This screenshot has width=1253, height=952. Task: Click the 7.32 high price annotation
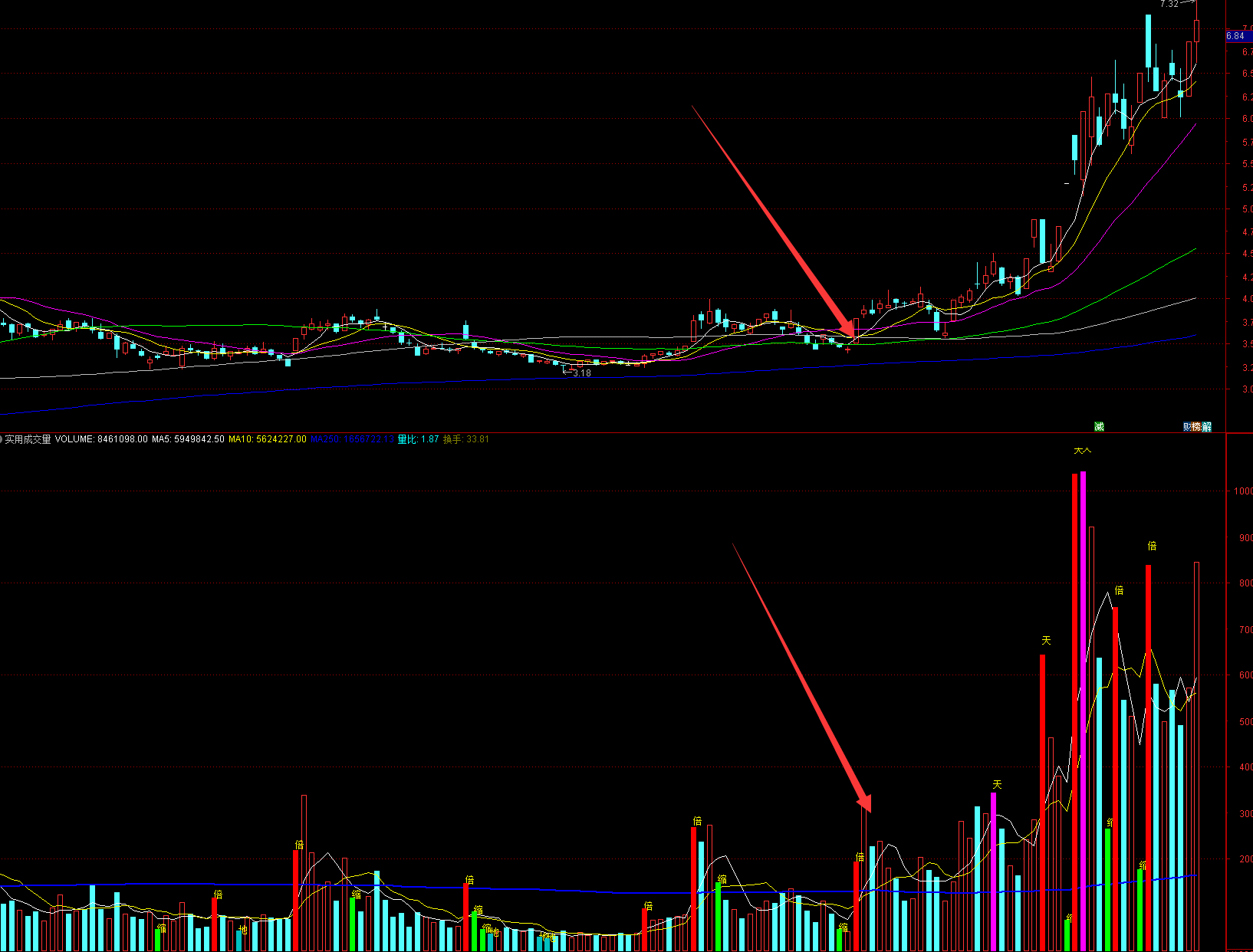[1169, 5]
